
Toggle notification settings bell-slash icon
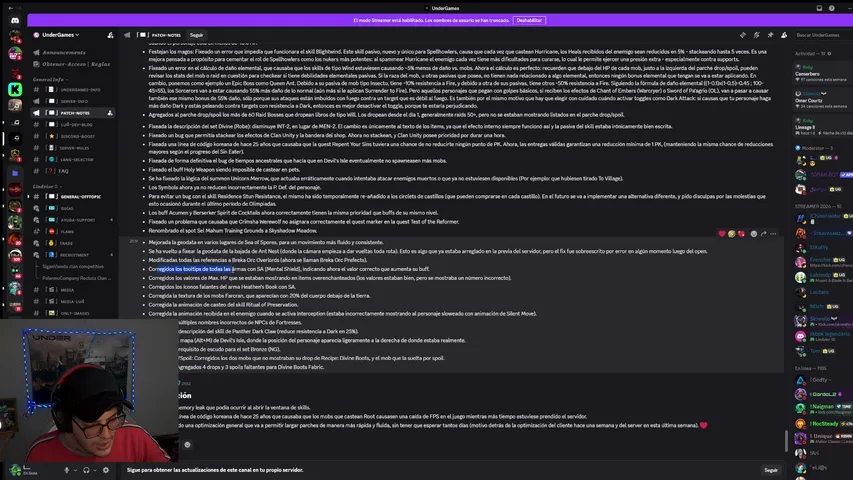tap(757, 35)
